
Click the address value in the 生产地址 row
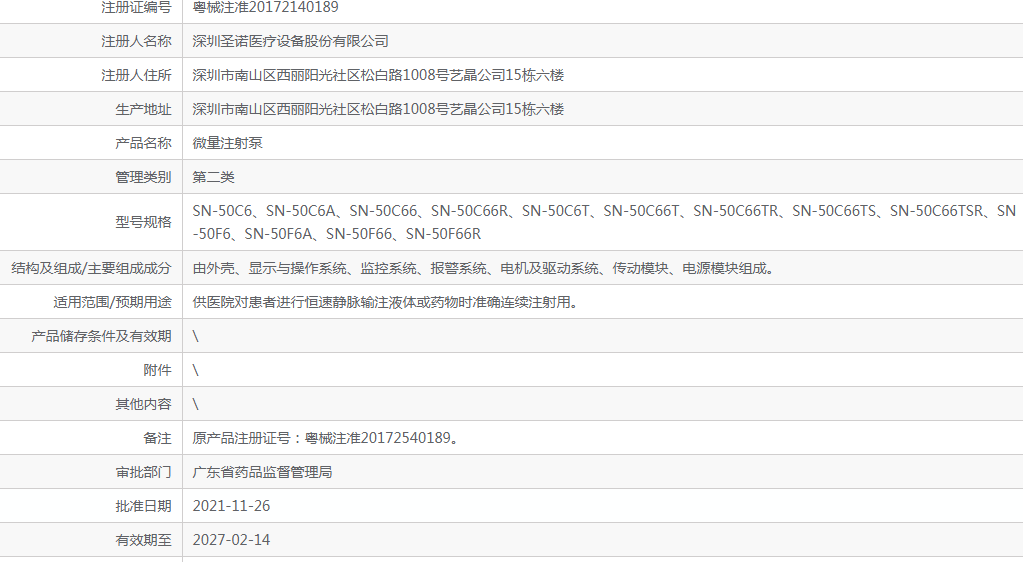(378, 110)
